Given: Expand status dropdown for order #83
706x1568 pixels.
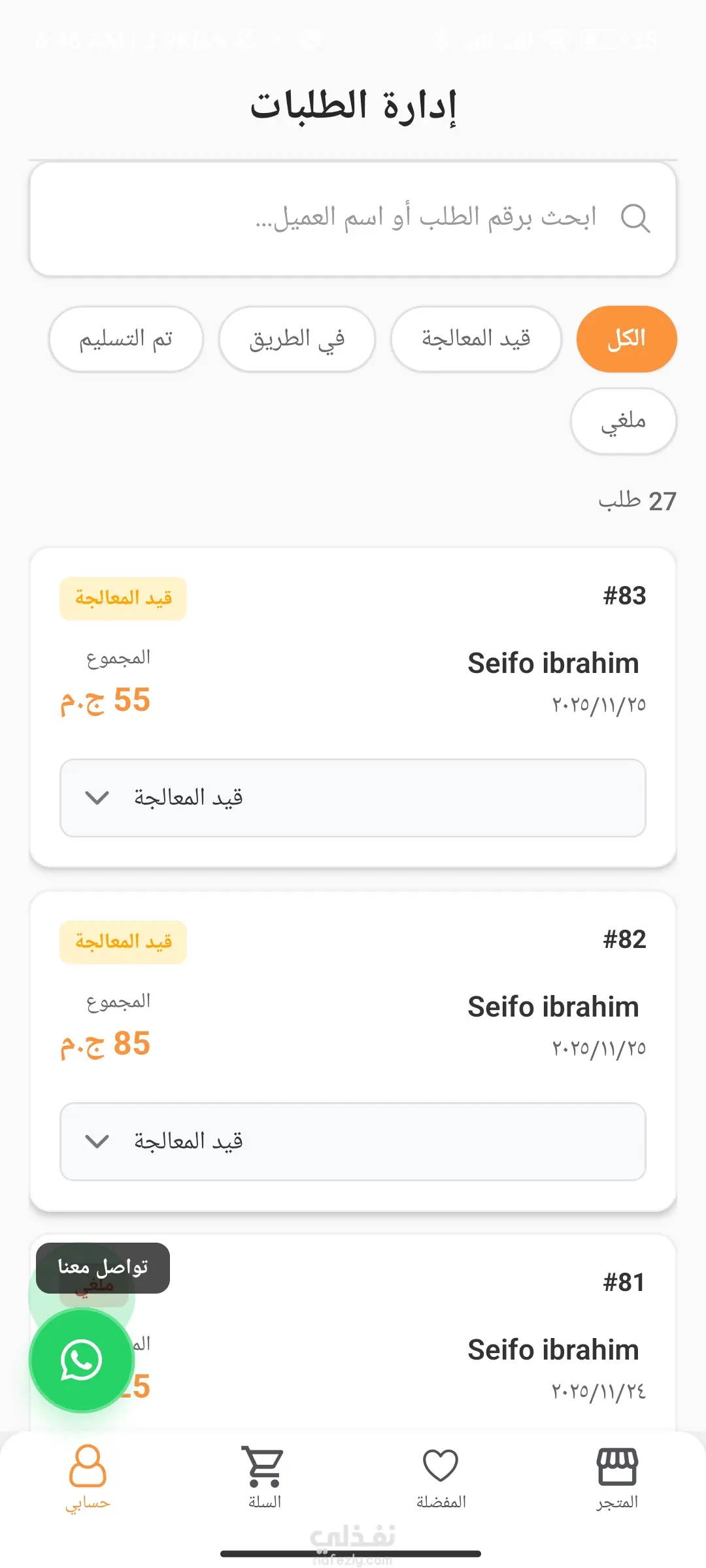Looking at the screenshot, I should click(x=353, y=798).
